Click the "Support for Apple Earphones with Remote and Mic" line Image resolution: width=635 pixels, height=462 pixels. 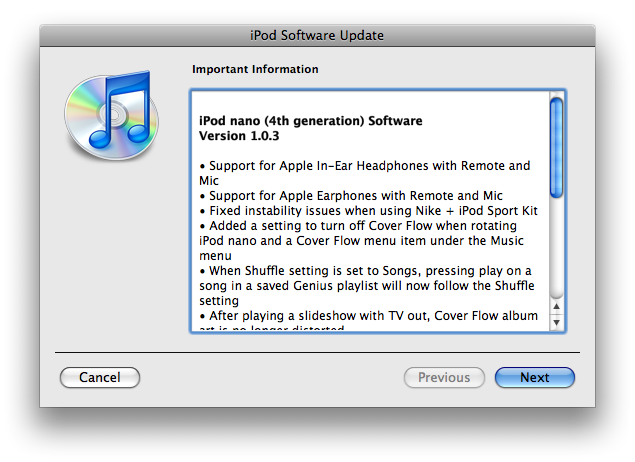(351, 196)
